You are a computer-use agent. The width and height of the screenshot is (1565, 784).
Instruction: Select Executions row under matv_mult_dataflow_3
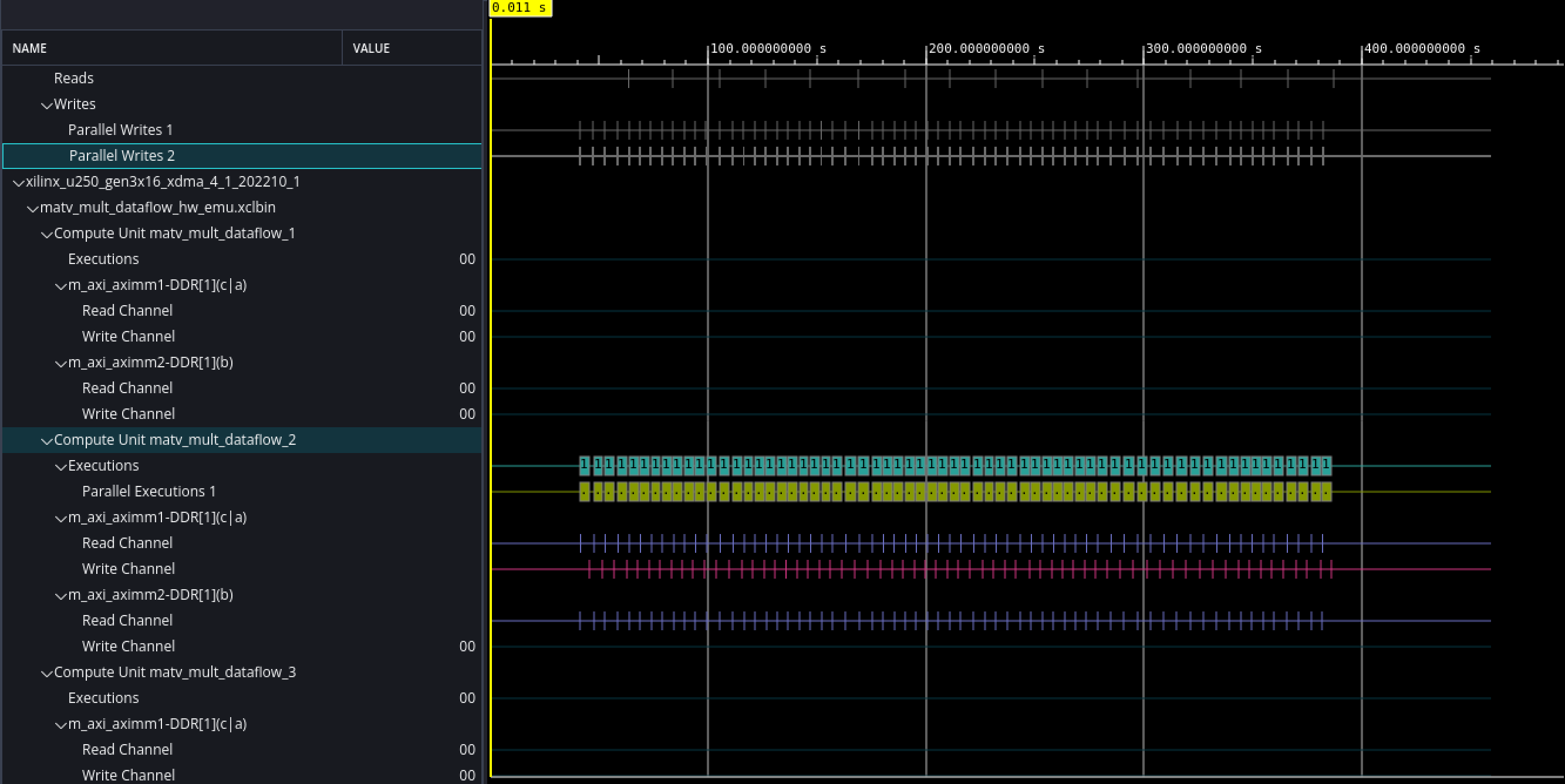pyautogui.click(x=242, y=698)
